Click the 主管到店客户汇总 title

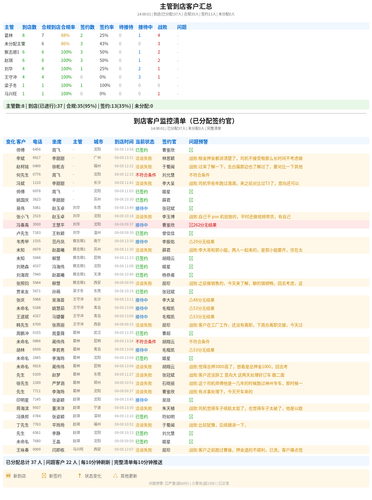tap(186, 6)
